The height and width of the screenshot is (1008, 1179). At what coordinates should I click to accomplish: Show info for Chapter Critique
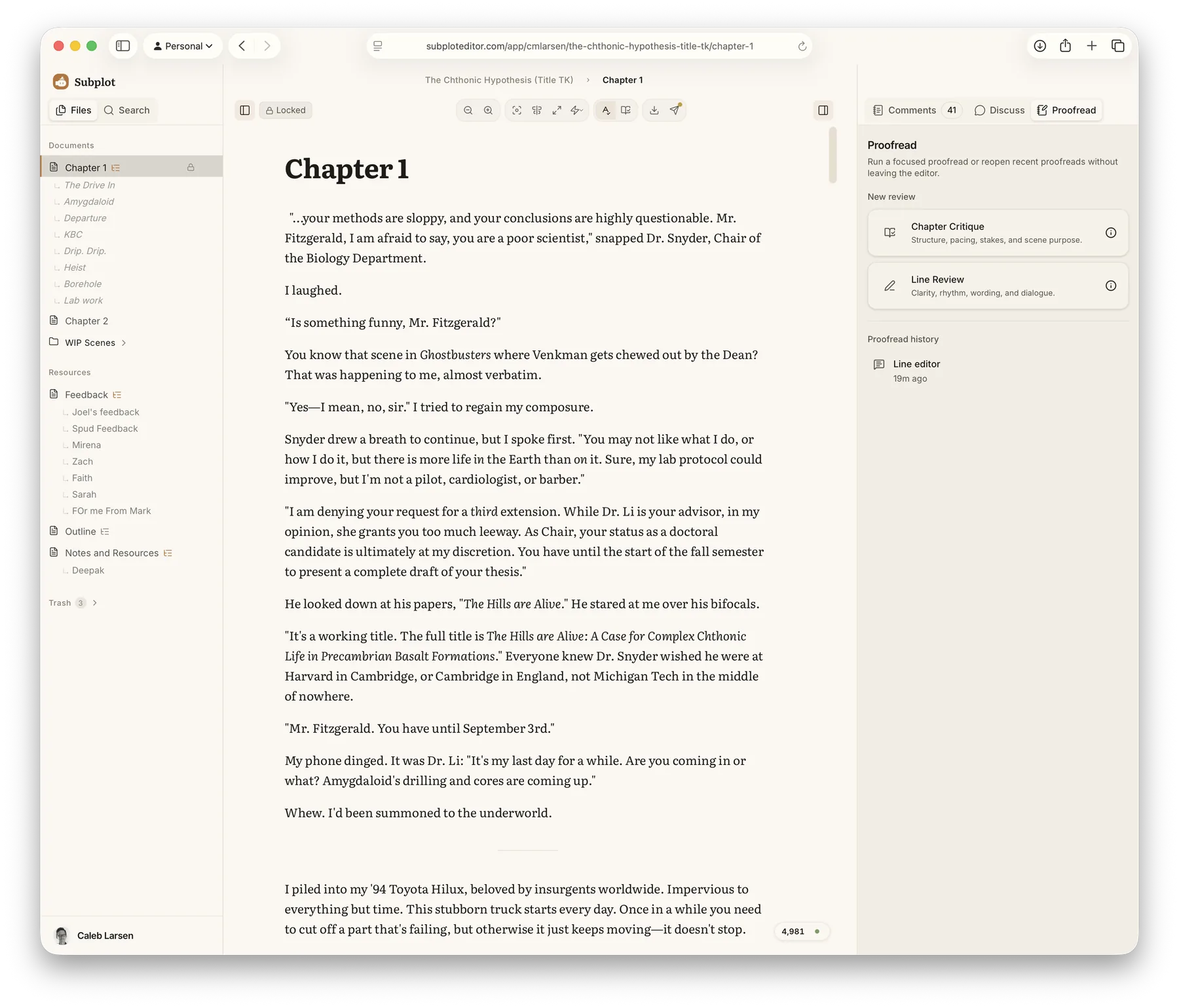coord(1111,233)
